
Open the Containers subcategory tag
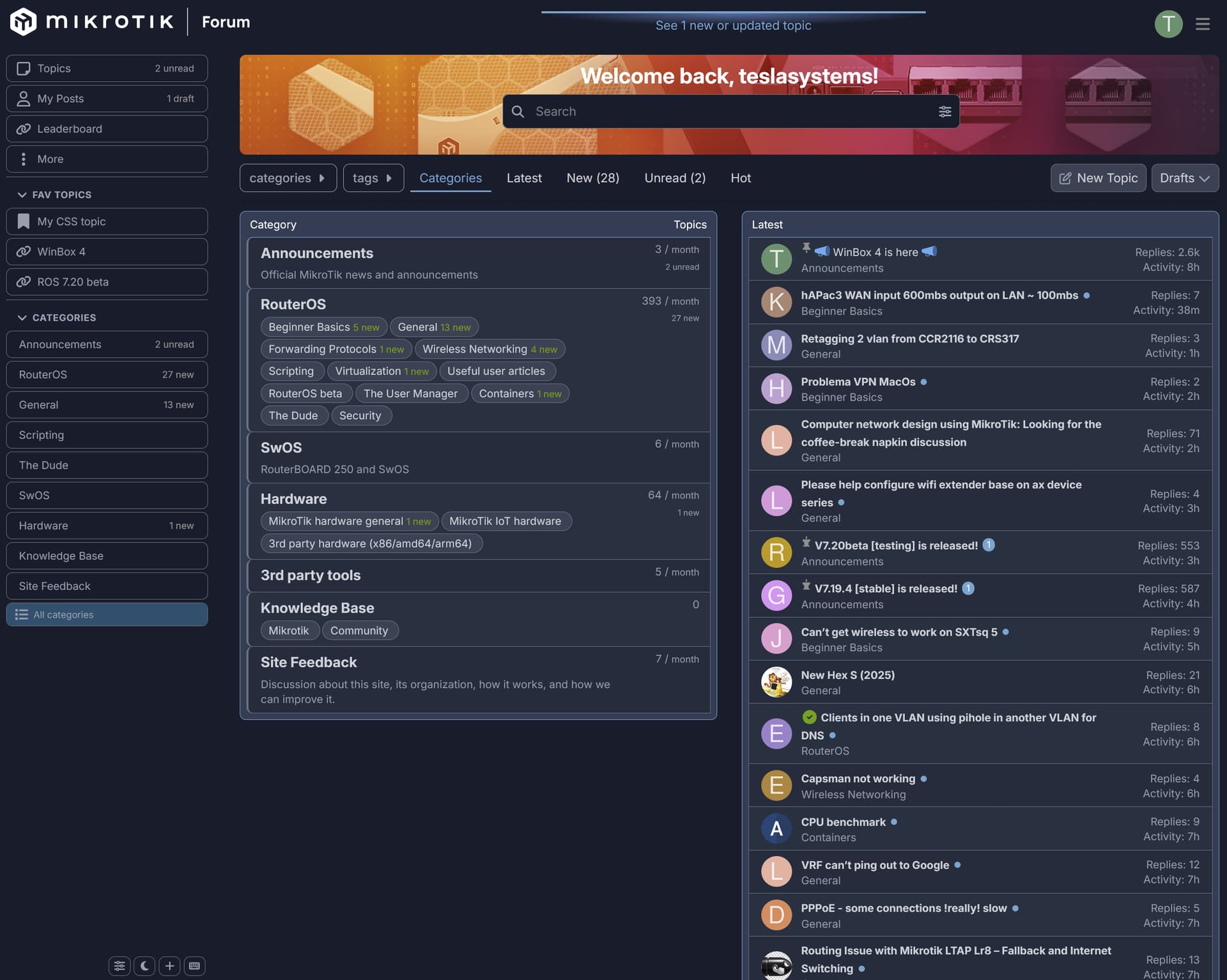point(520,393)
